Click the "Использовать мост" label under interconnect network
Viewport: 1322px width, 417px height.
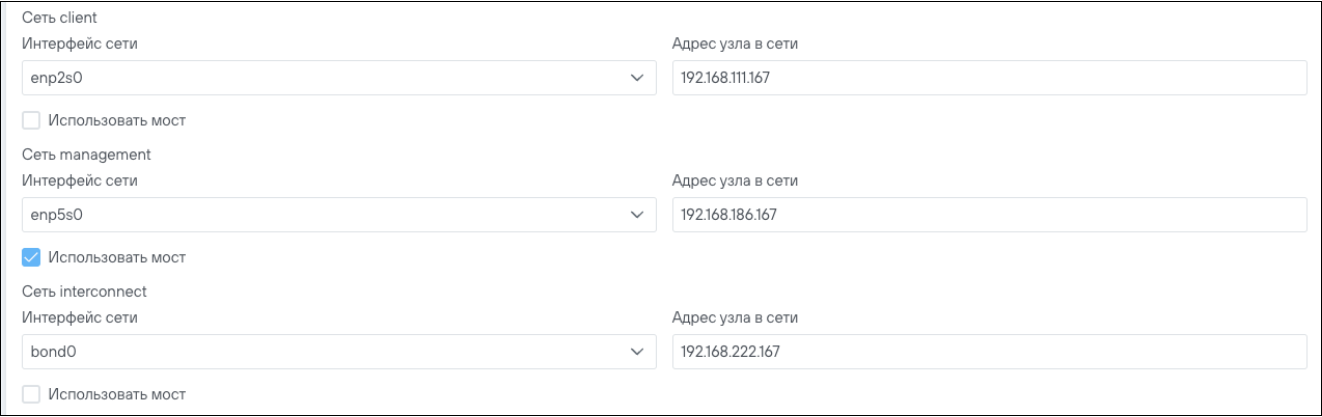118,395
